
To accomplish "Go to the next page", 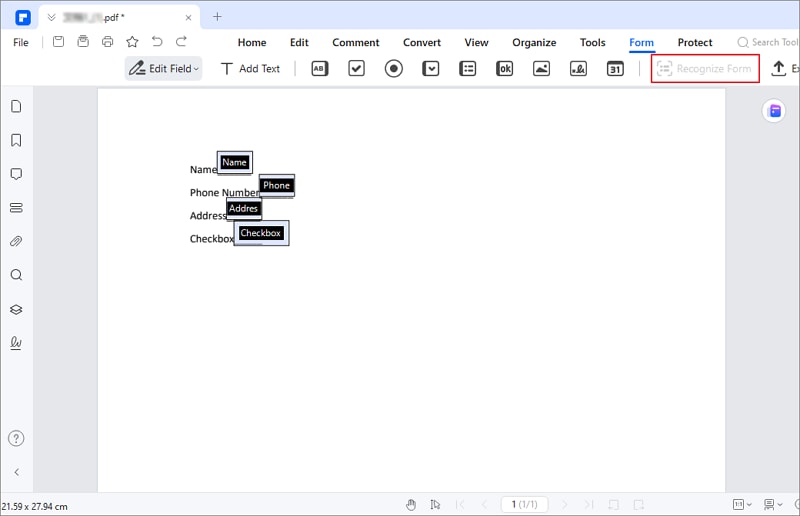I will point(564,505).
